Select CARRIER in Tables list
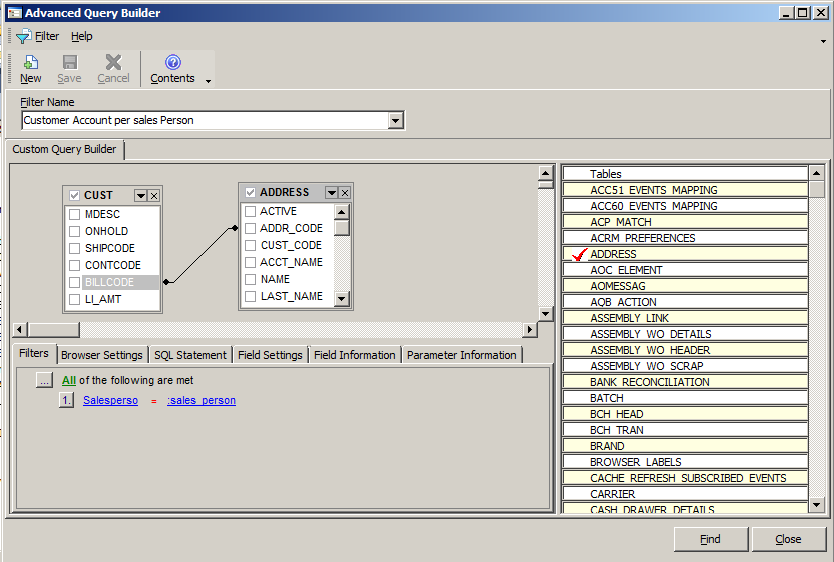834x562 pixels. 685,494
